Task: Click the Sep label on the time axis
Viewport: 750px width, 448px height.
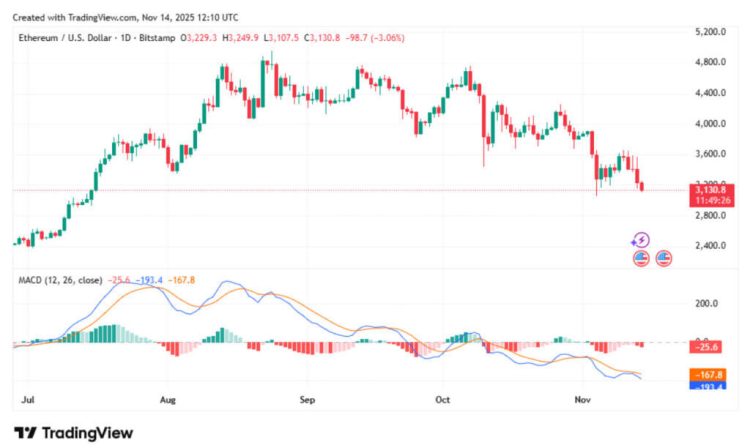Action: tap(307, 399)
